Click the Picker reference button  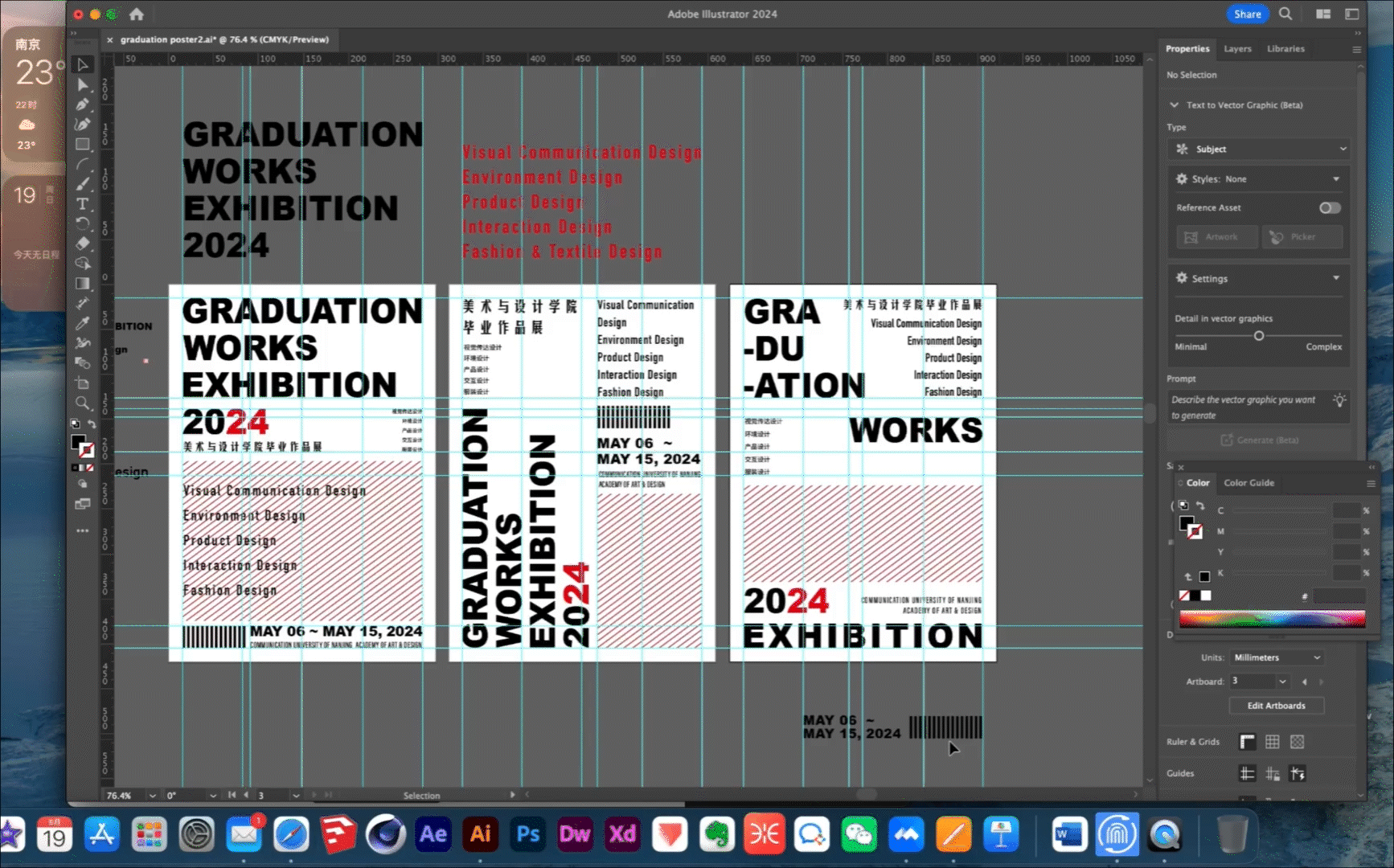click(x=1302, y=237)
